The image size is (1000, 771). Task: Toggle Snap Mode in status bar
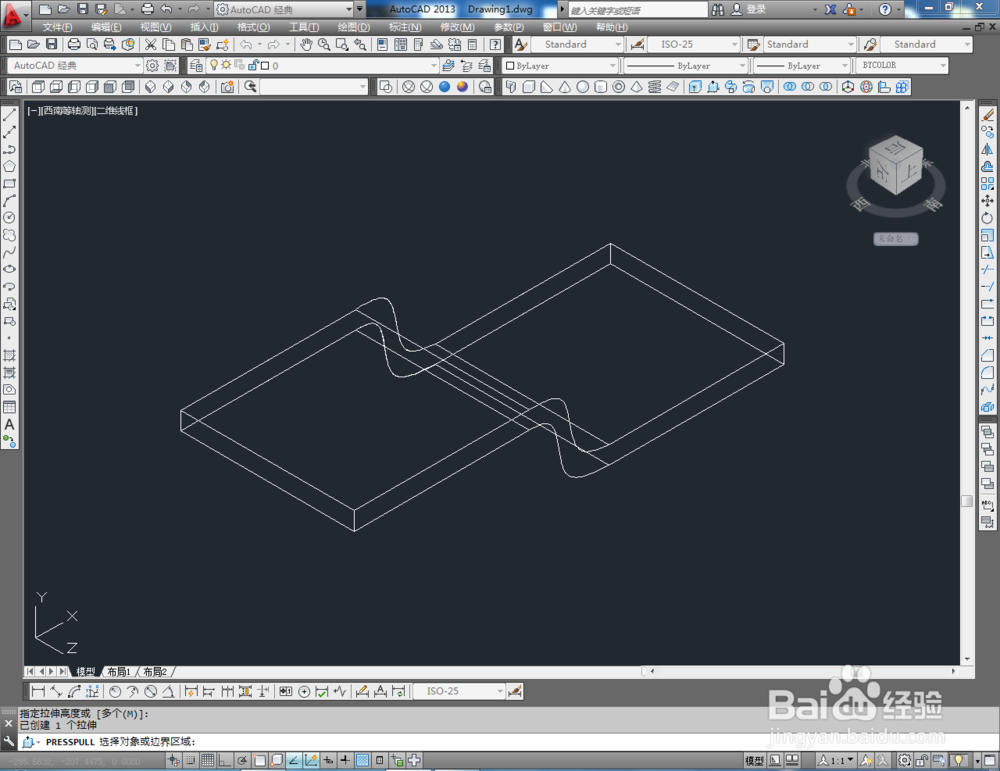pos(191,760)
